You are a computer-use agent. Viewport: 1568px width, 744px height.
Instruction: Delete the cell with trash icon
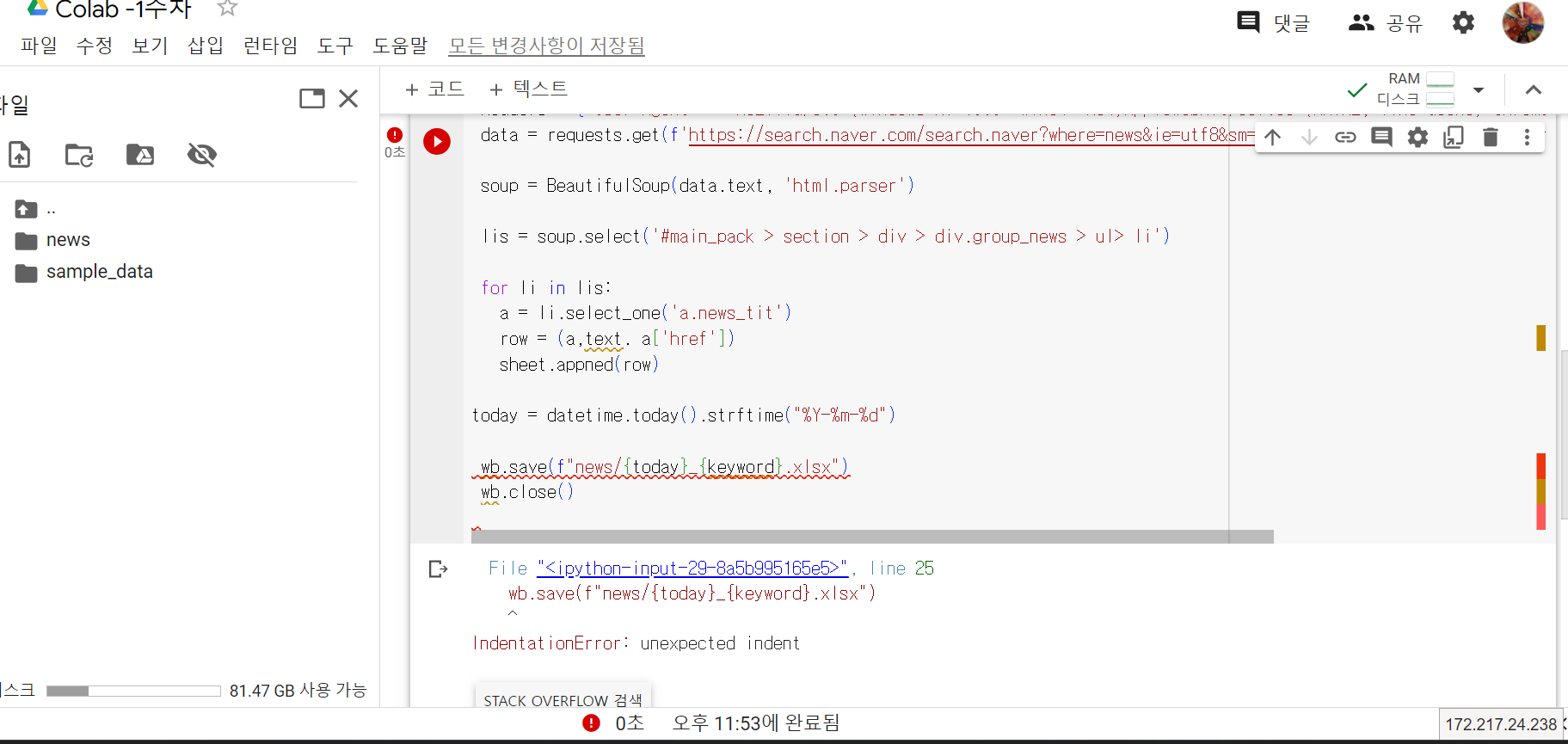[x=1491, y=137]
